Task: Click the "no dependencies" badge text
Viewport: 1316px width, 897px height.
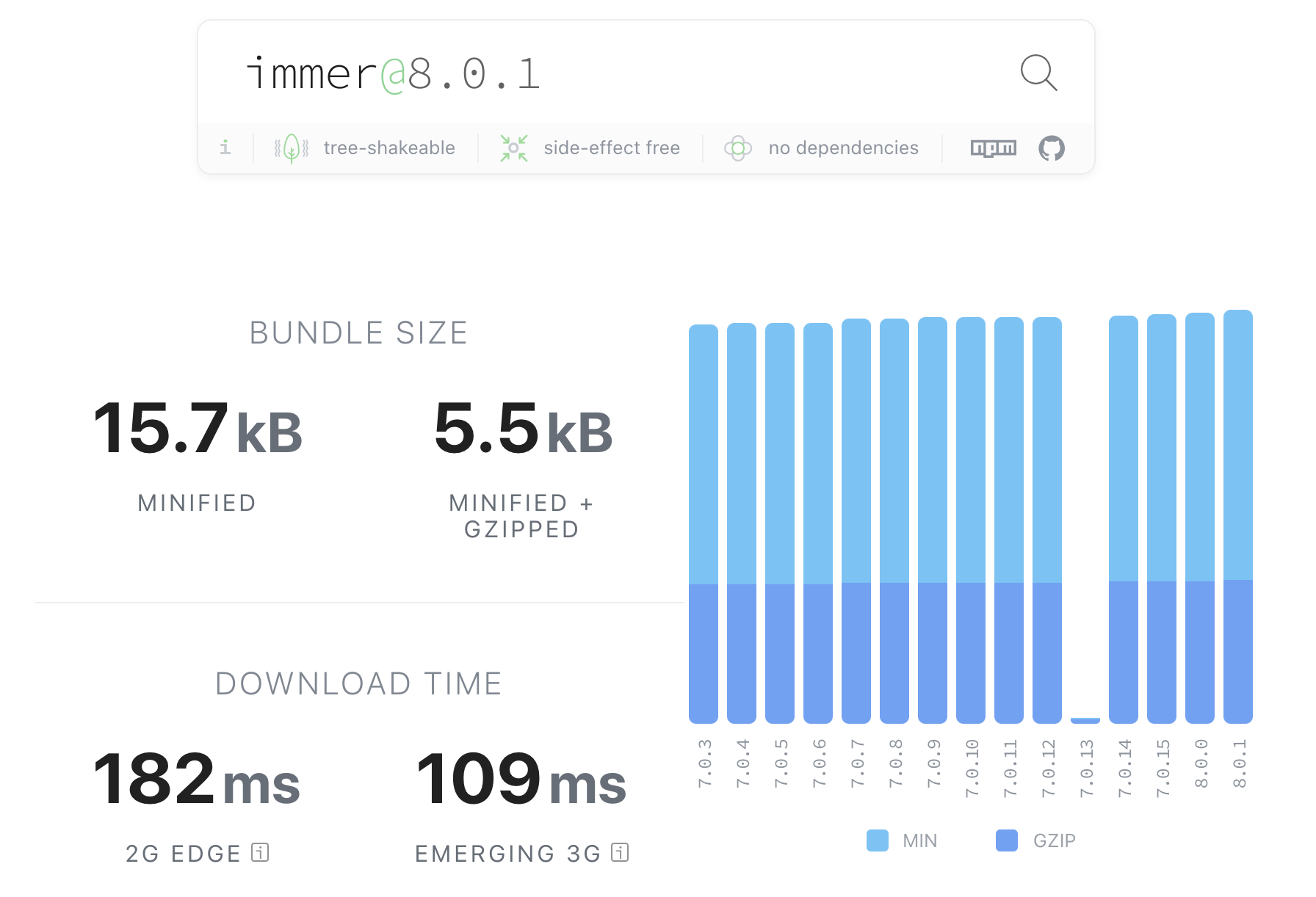Action: (x=843, y=148)
